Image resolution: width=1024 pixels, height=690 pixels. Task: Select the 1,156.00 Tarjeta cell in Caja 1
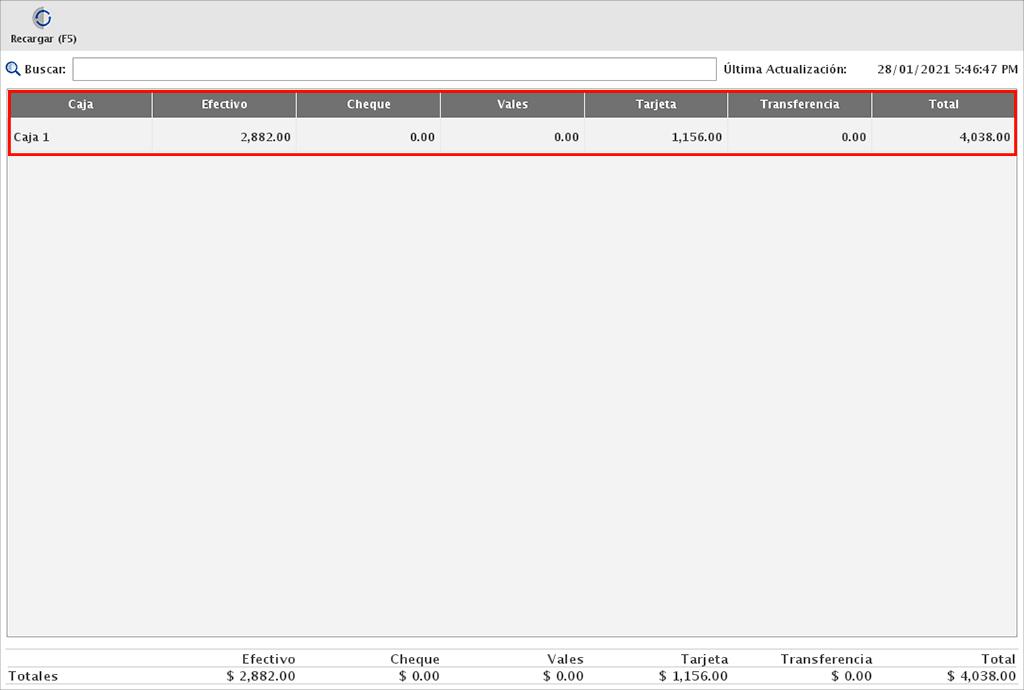pos(697,137)
